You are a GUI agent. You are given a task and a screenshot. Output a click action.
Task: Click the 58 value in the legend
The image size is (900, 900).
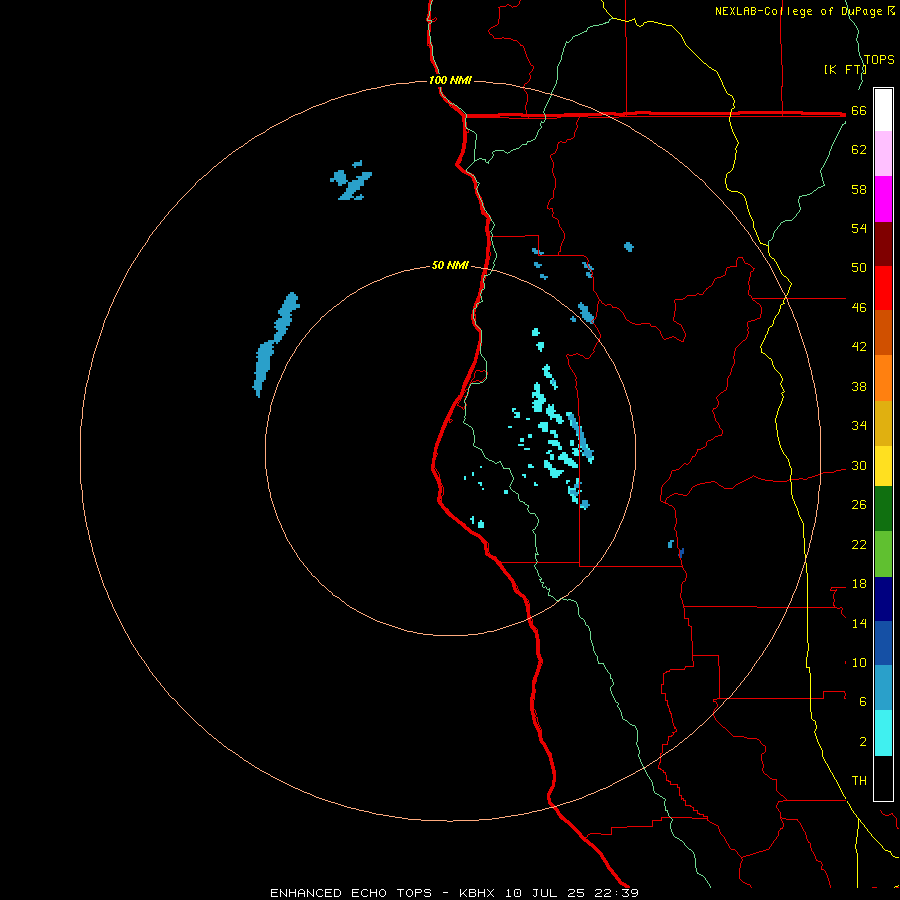coord(859,189)
